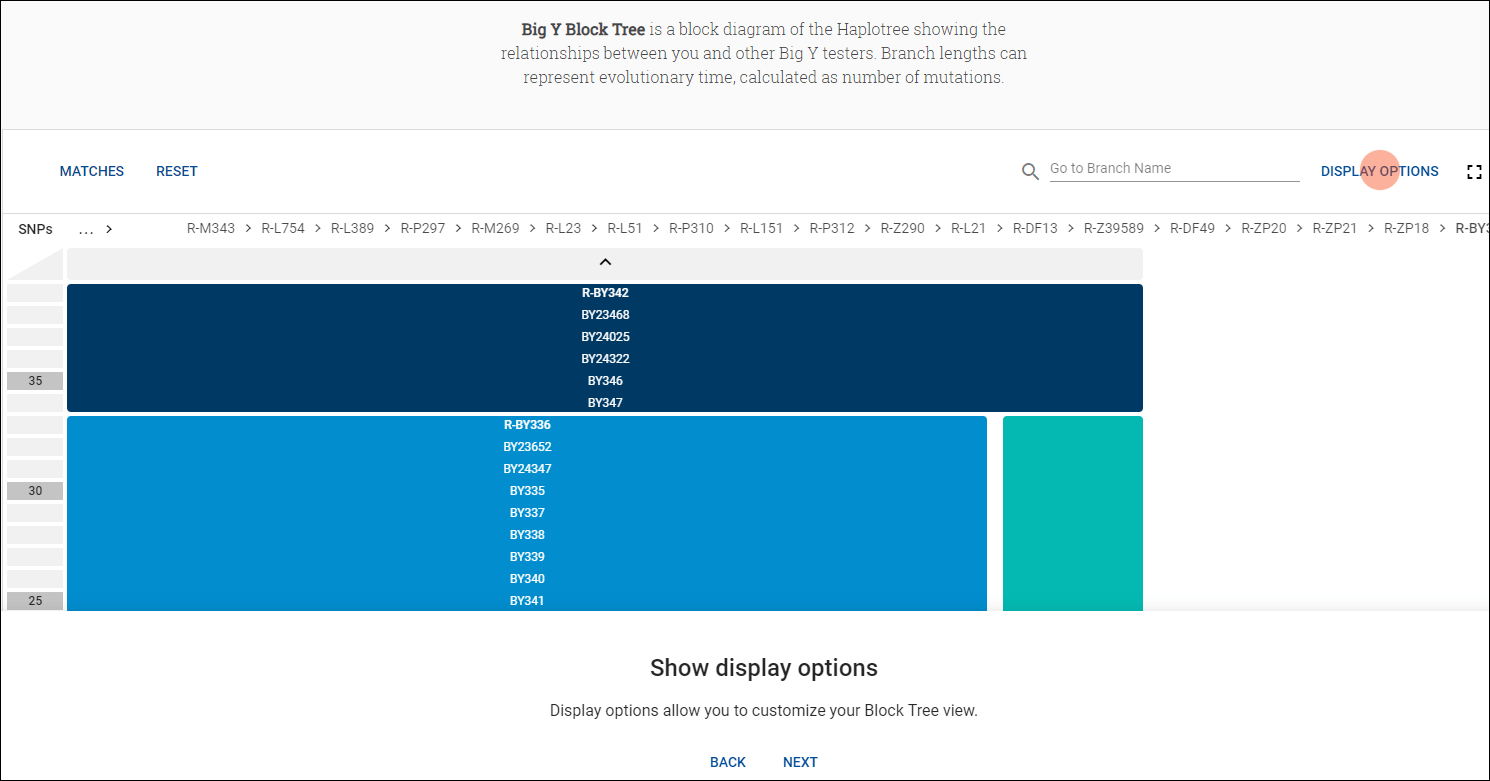Open hidden haplogroups via breadcrumb ellipsis
The image size is (1490, 781).
point(84,228)
